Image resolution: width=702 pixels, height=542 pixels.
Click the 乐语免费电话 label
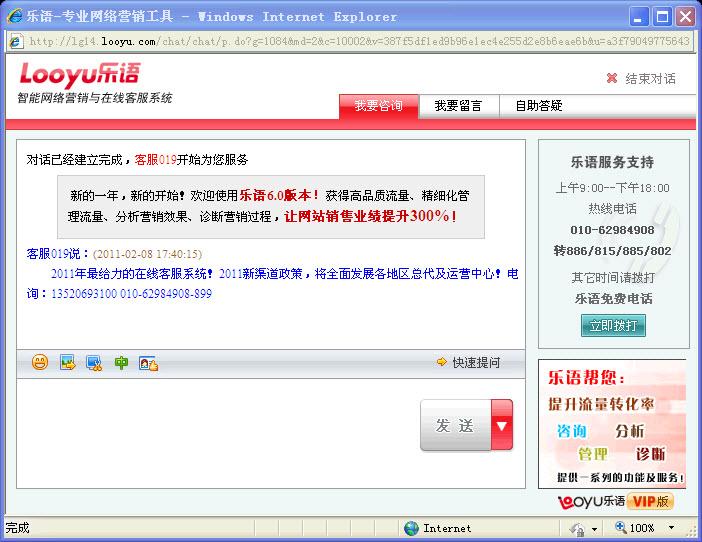[x=613, y=299]
